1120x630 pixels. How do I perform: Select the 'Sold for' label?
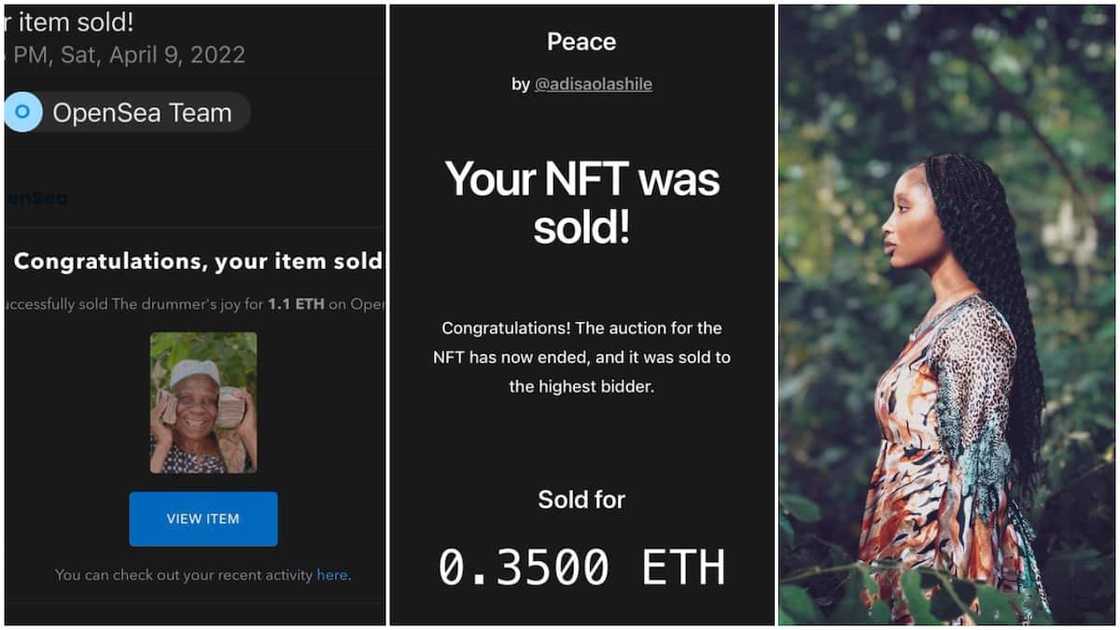[x=581, y=500]
